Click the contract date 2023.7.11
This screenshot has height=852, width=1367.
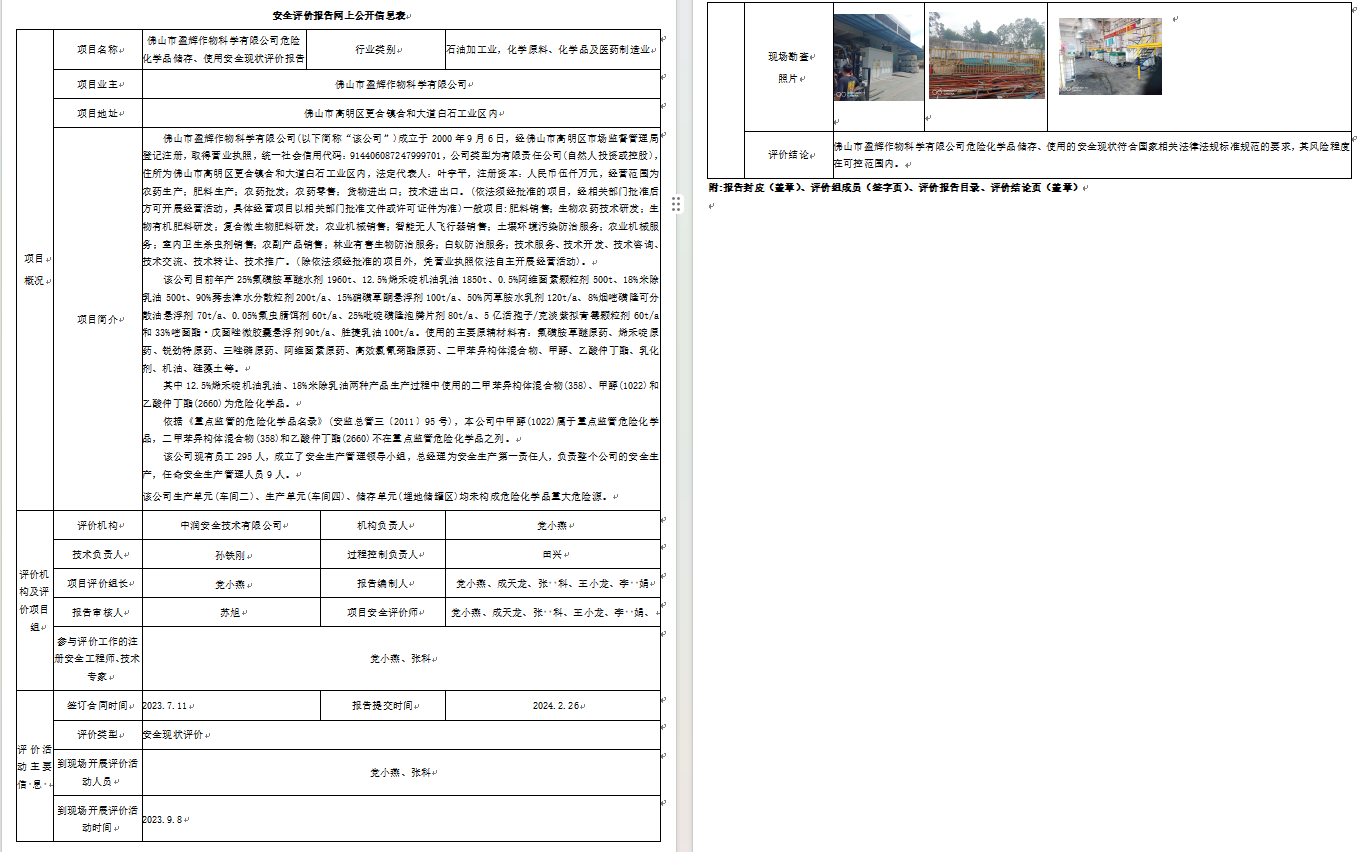[165, 705]
